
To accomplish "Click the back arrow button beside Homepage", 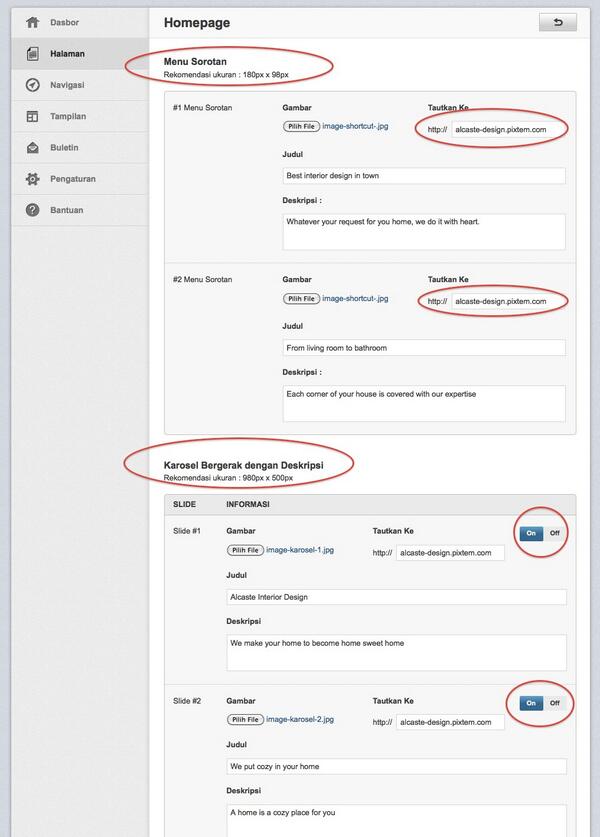I will [x=558, y=22].
